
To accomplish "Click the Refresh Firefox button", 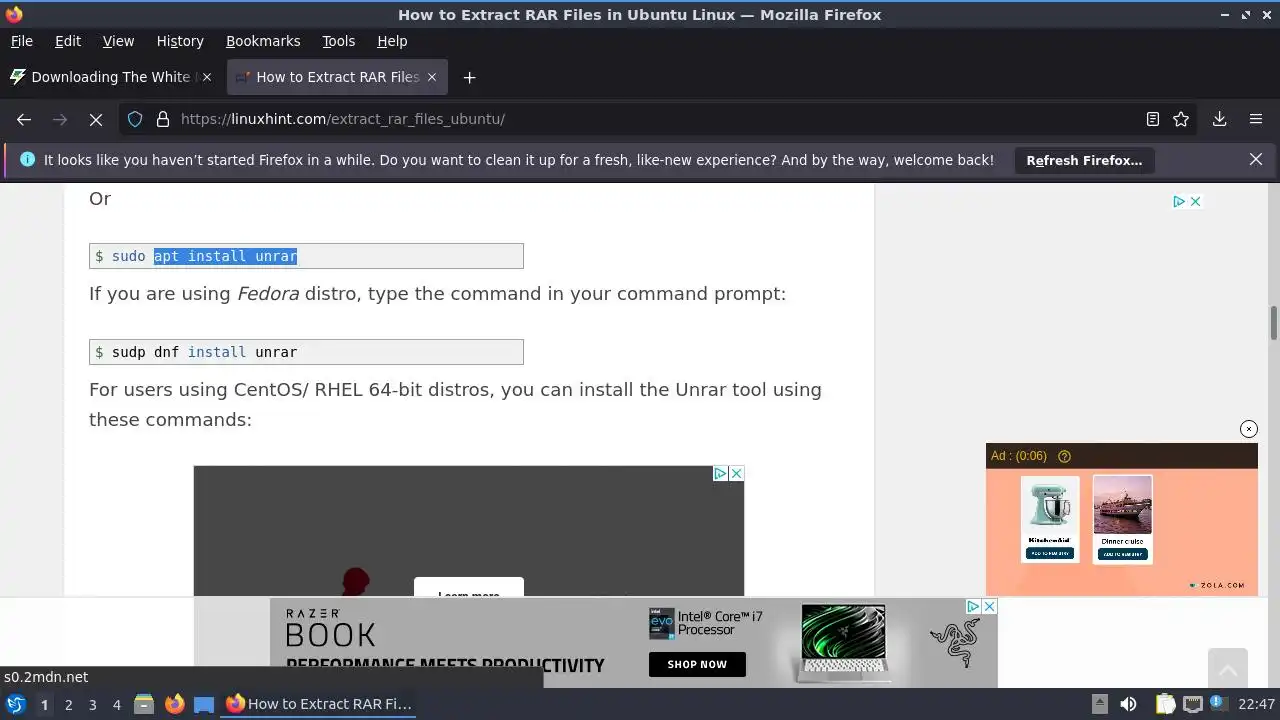I will pyautogui.click(x=1084, y=160).
